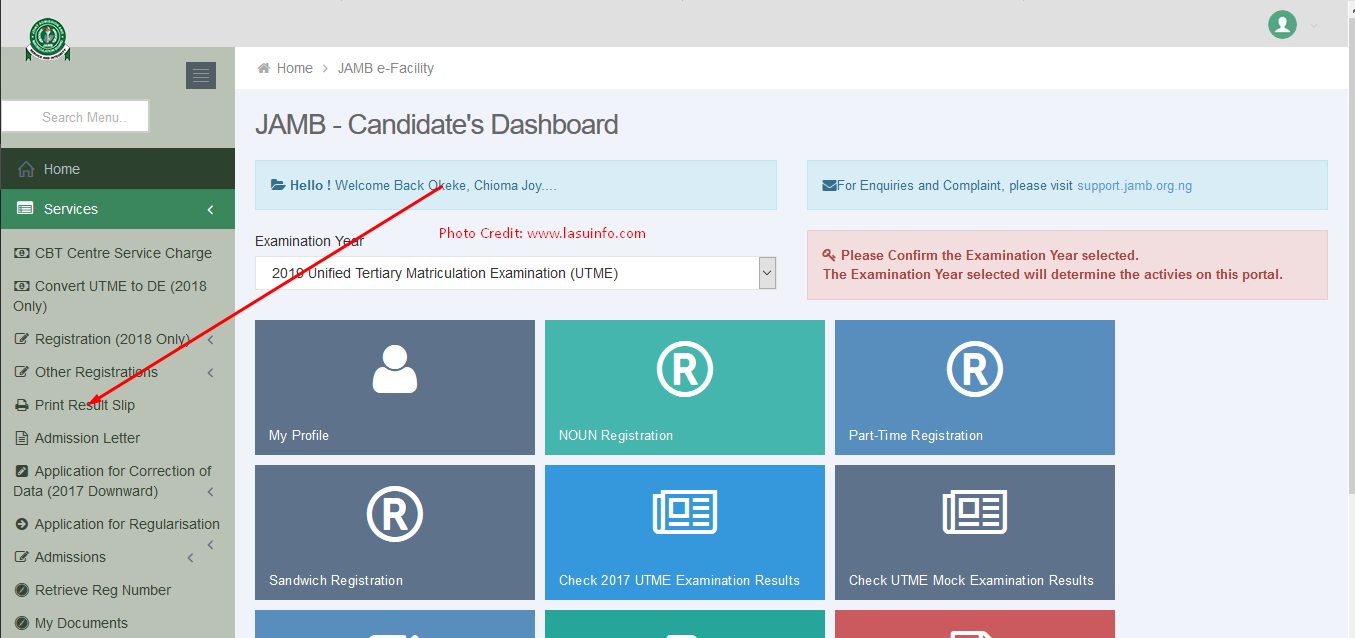Image resolution: width=1355 pixels, height=638 pixels.
Task: Open support.jamb.org.ng link
Action: [1134, 185]
